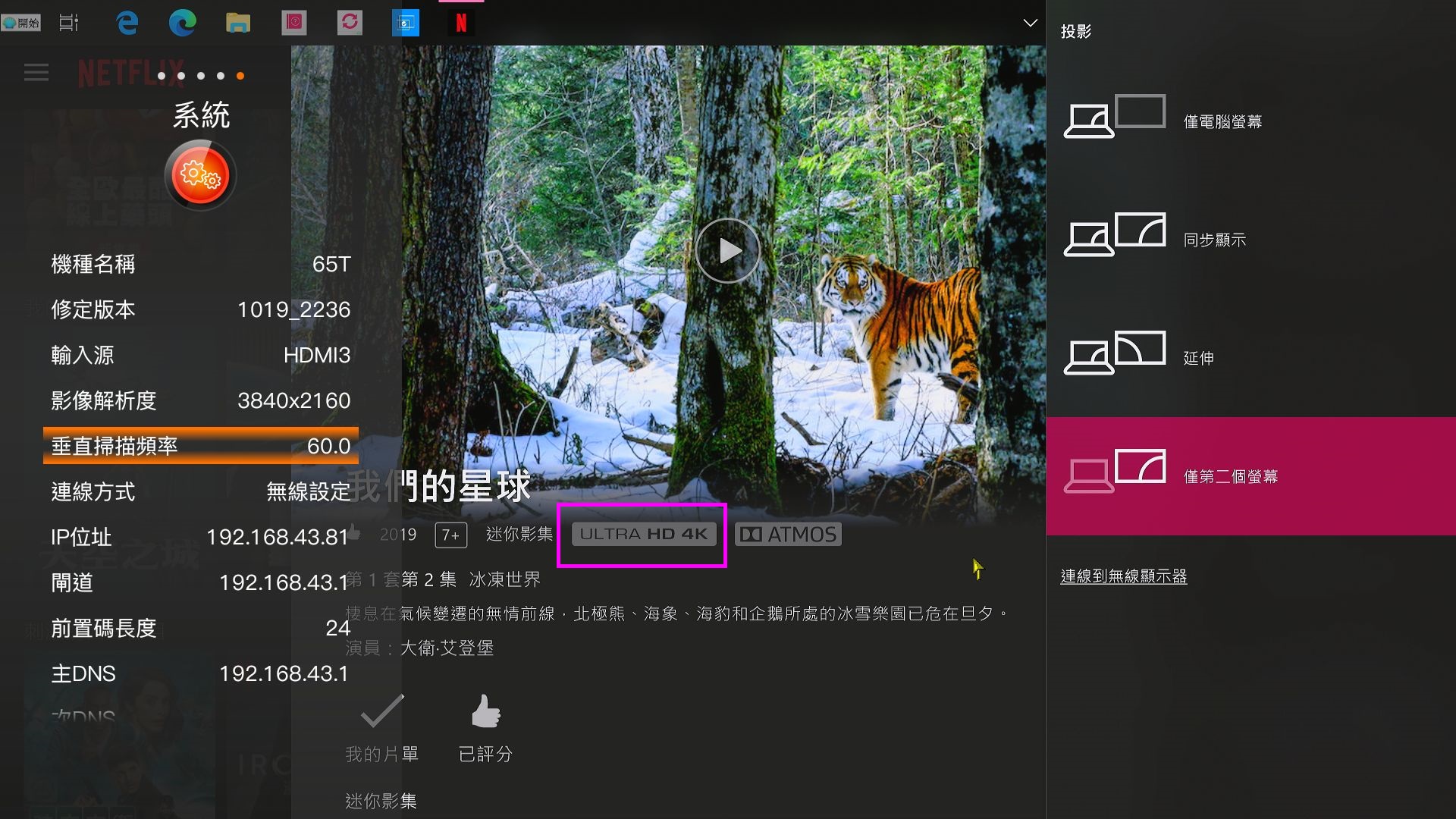The image size is (1456, 819).
Task: Click the 迷你影集 genre label beside rating
Action: coord(519,534)
